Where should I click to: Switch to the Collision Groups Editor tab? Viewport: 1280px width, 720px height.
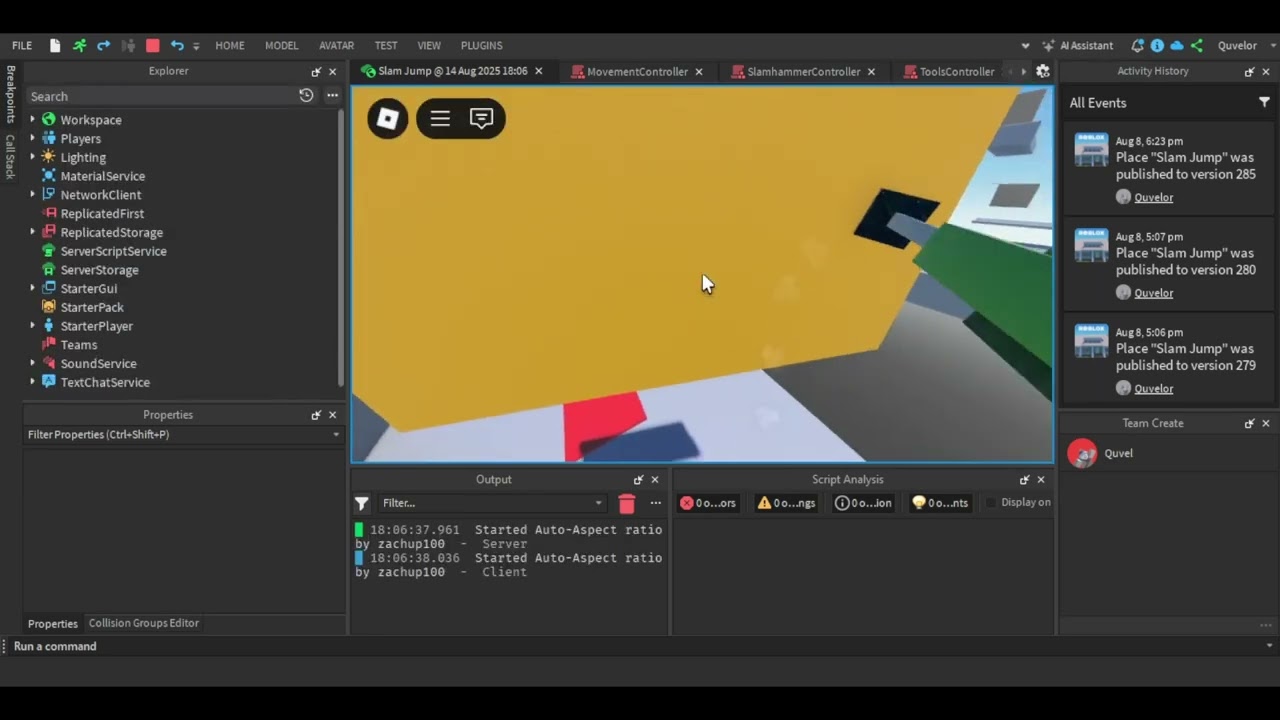tap(143, 623)
